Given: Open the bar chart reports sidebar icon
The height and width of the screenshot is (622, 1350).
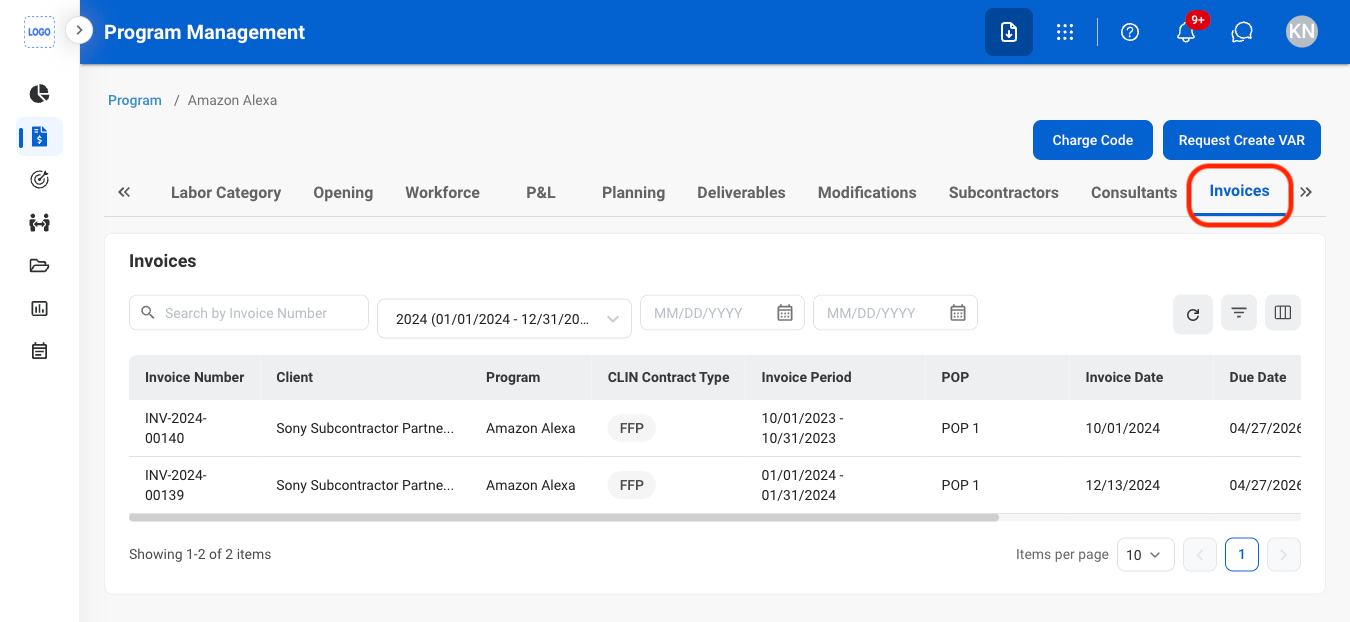Looking at the screenshot, I should [x=39, y=309].
